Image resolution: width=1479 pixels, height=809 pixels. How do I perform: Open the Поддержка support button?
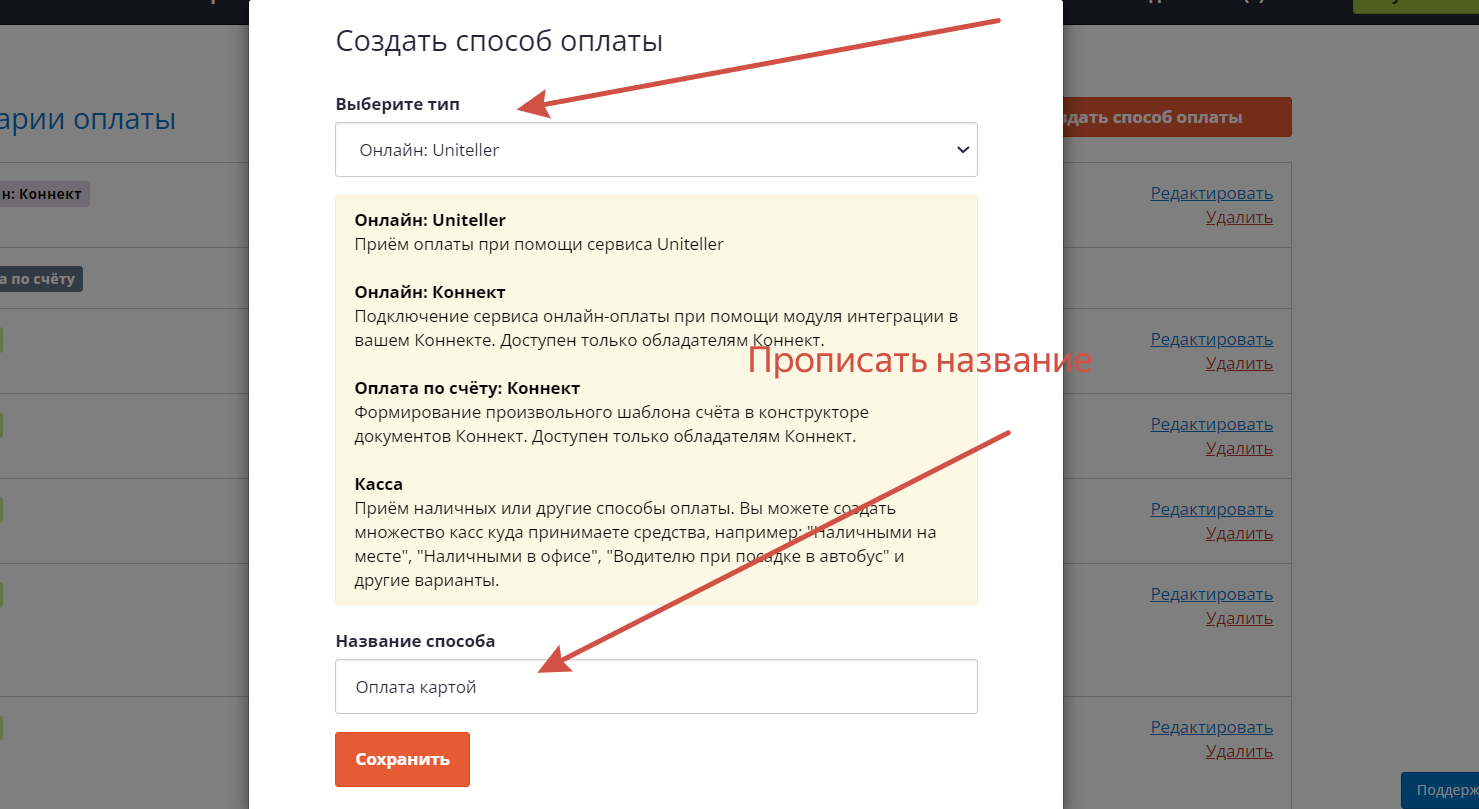pyautogui.click(x=1440, y=790)
